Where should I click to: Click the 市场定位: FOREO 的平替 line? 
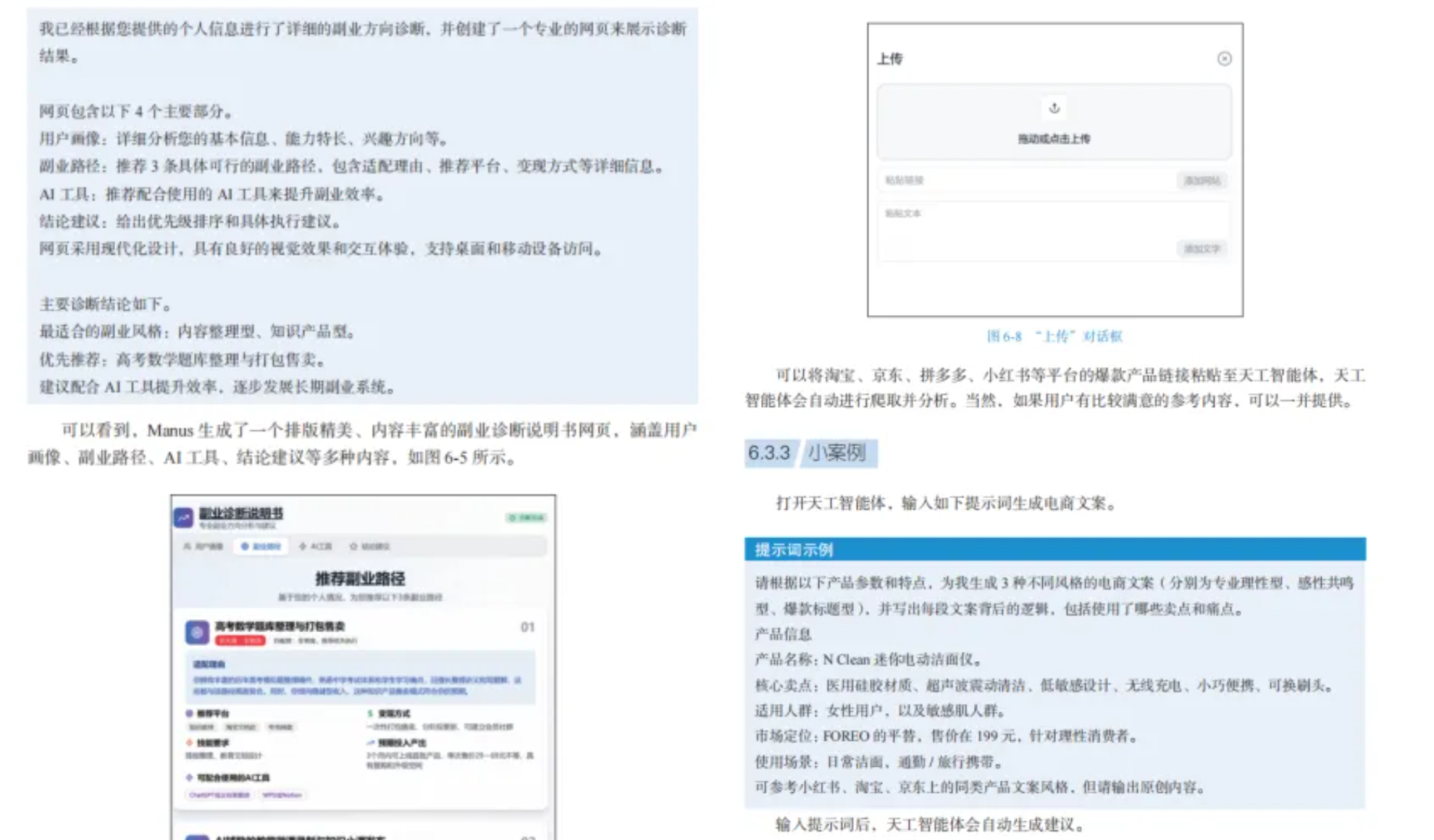(x=947, y=736)
